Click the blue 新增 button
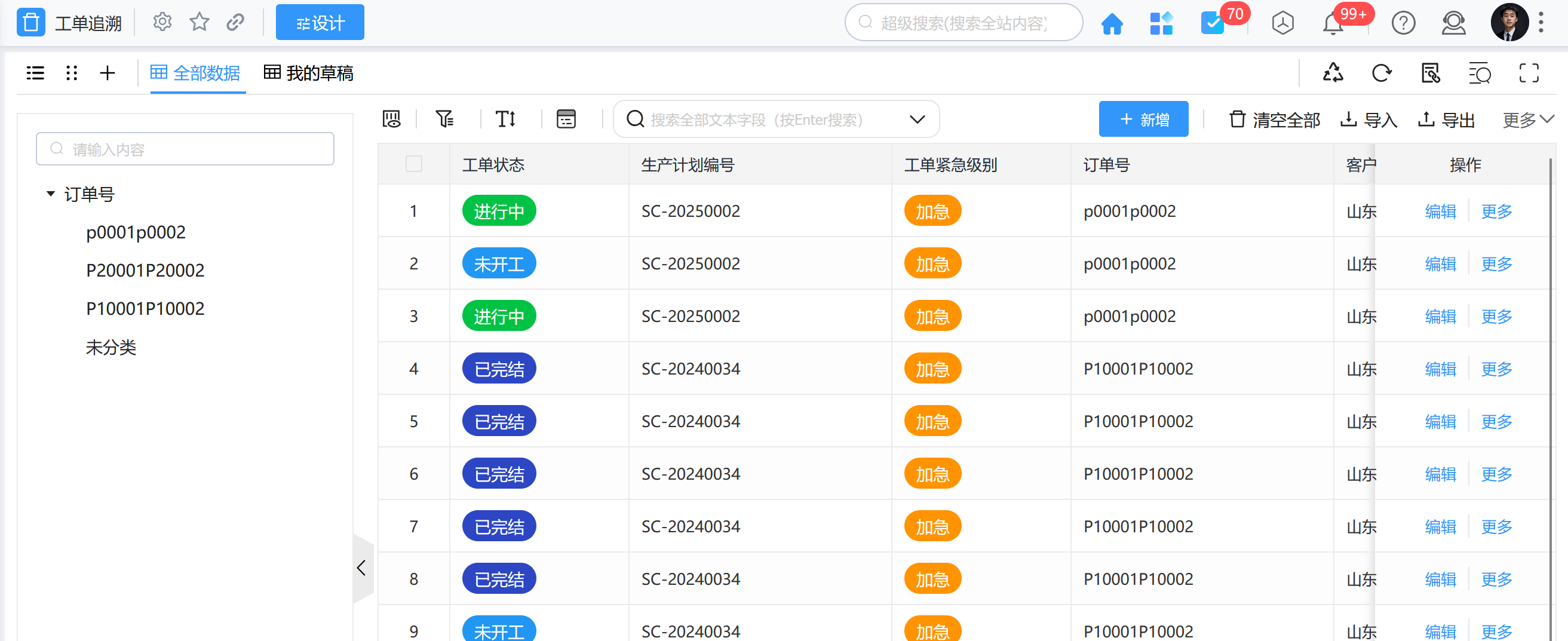 (x=1143, y=119)
